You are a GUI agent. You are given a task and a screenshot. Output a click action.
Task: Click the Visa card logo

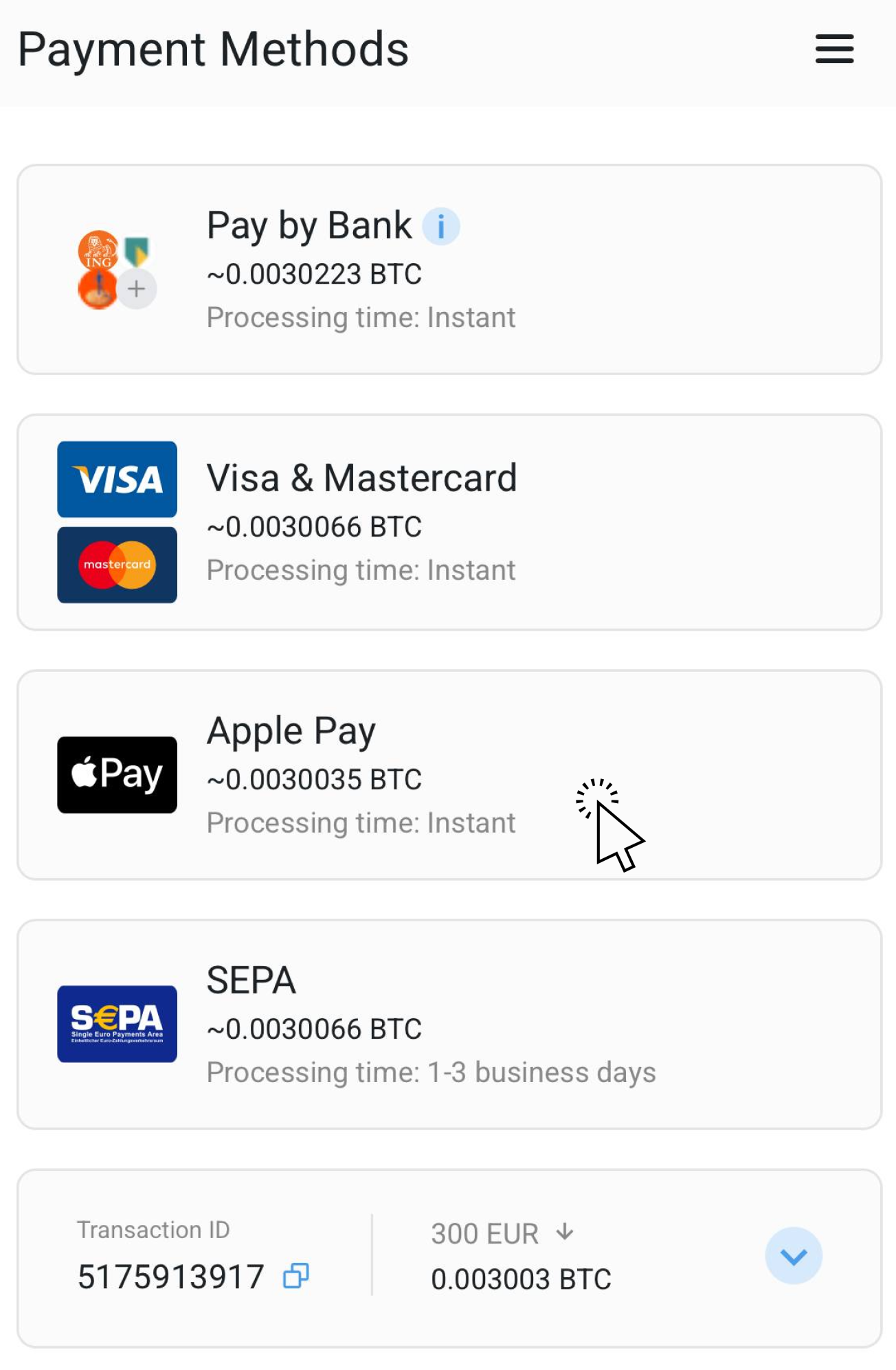(117, 479)
